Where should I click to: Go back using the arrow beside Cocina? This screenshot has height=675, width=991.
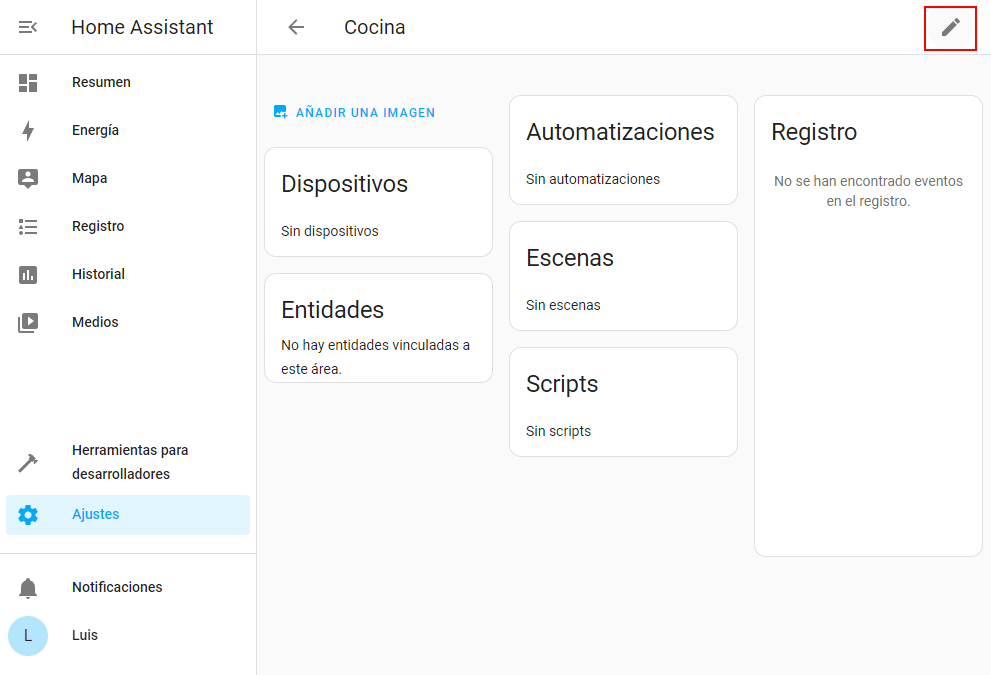point(296,27)
